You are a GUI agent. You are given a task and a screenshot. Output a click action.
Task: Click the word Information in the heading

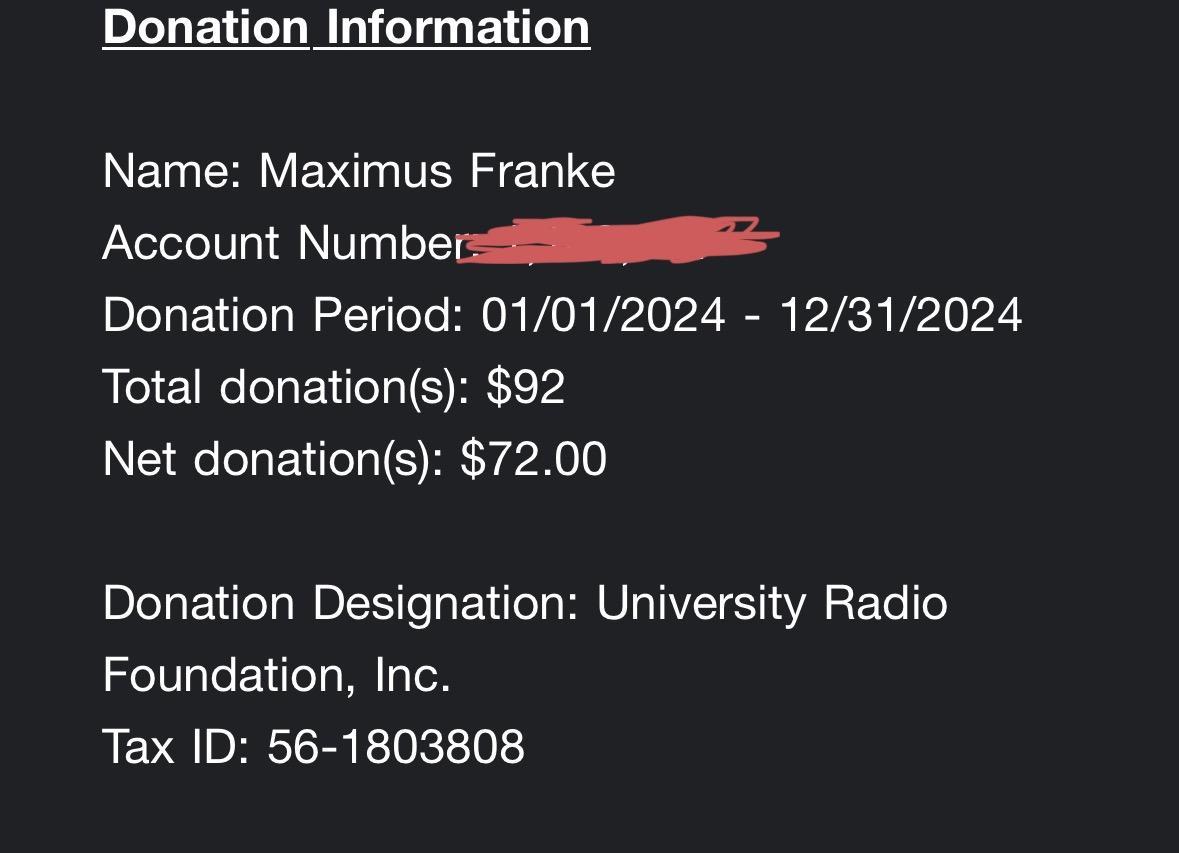tap(458, 26)
